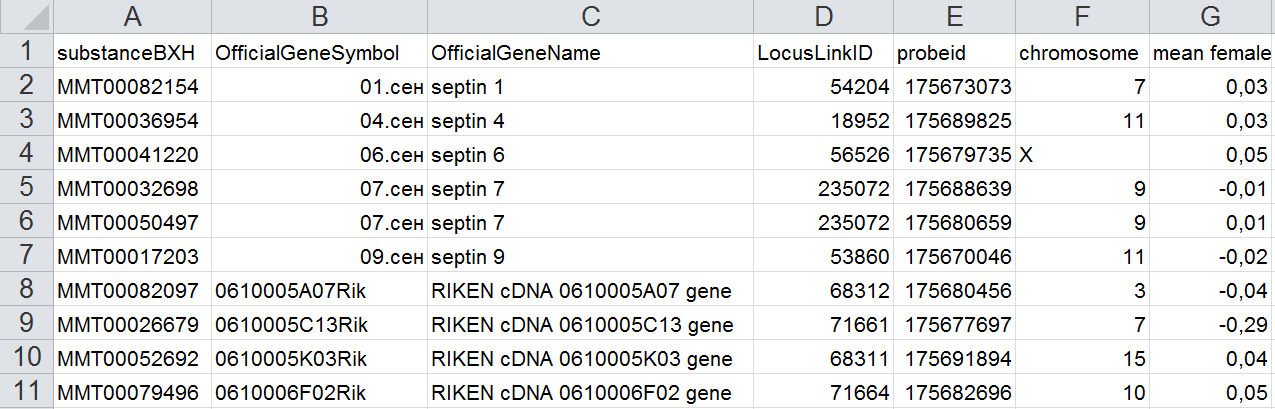Highlight column D via its header
The width and height of the screenshot is (1275, 409).
[x=823, y=16]
